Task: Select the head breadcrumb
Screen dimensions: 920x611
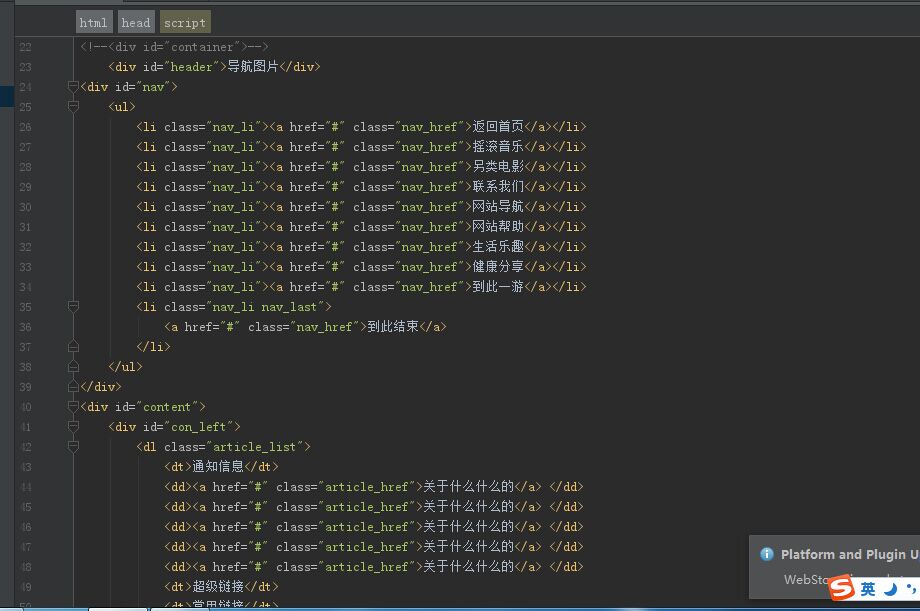Action: (x=136, y=22)
